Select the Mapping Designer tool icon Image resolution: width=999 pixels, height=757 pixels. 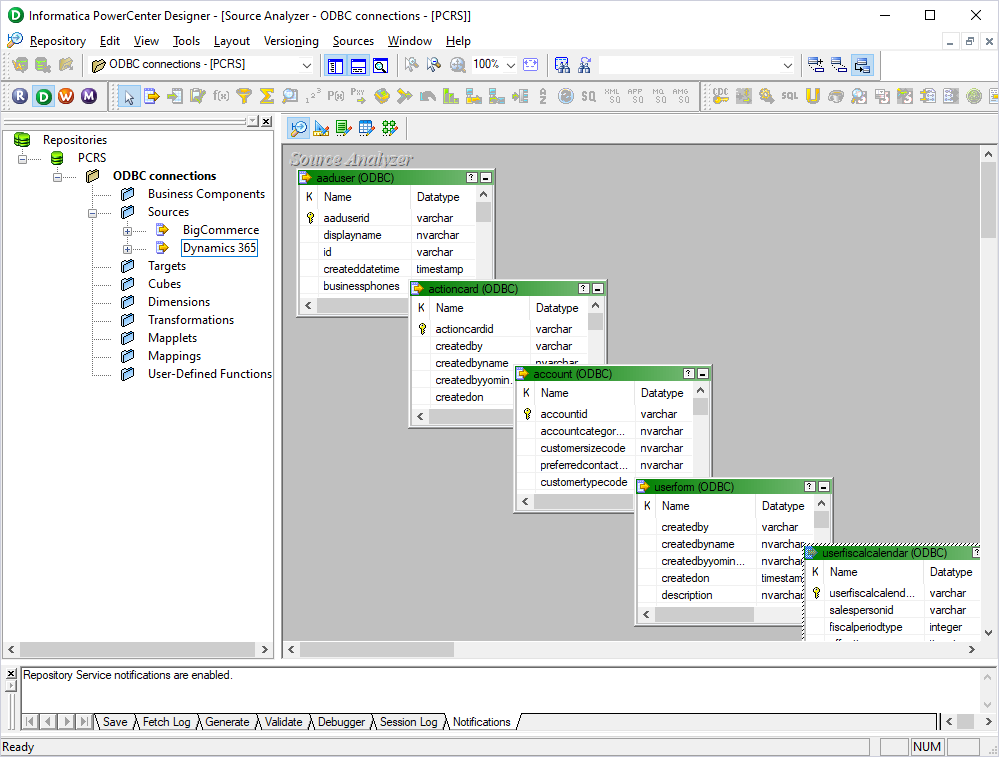[391, 127]
